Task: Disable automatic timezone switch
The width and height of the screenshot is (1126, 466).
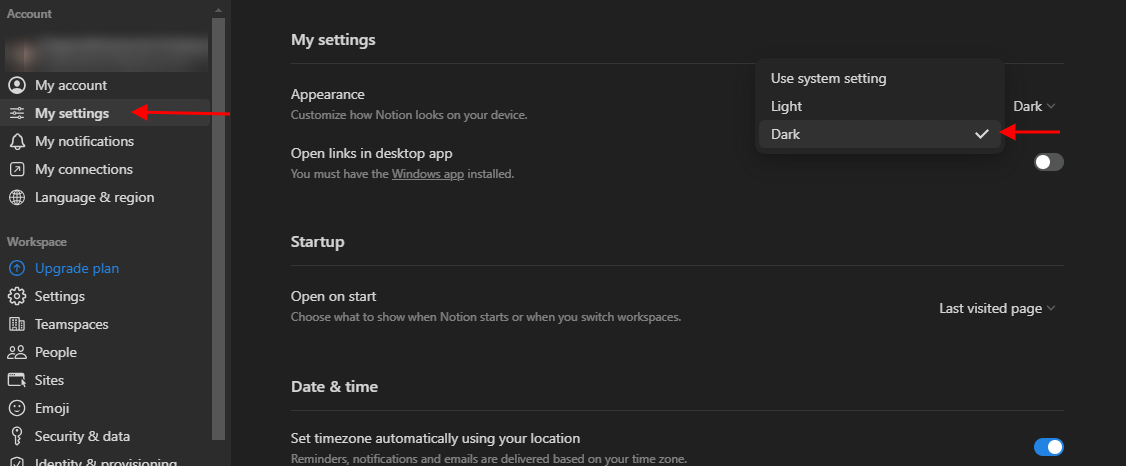Action: 1048,447
